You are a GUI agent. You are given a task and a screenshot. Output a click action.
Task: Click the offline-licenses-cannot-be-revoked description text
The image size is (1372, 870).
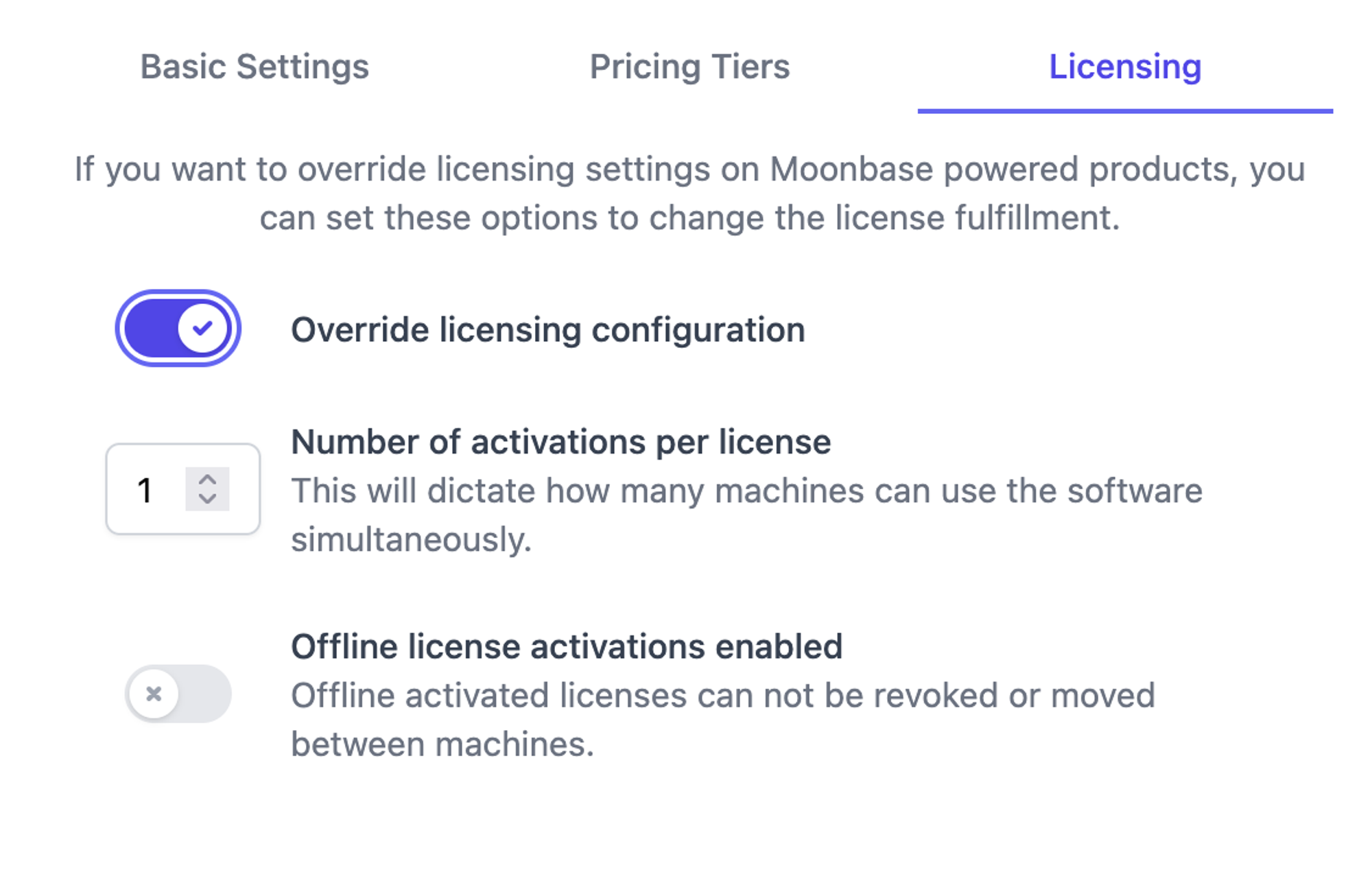click(722, 719)
